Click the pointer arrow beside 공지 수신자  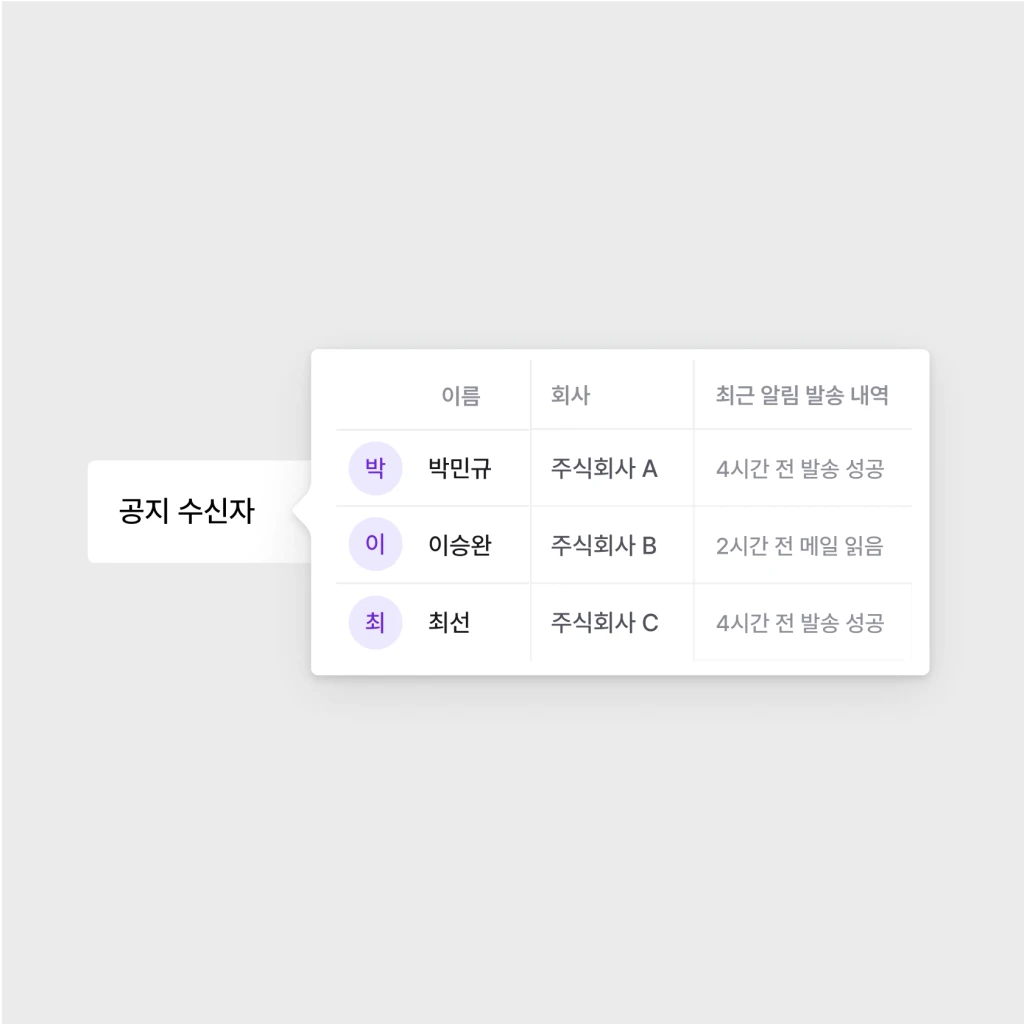301,511
